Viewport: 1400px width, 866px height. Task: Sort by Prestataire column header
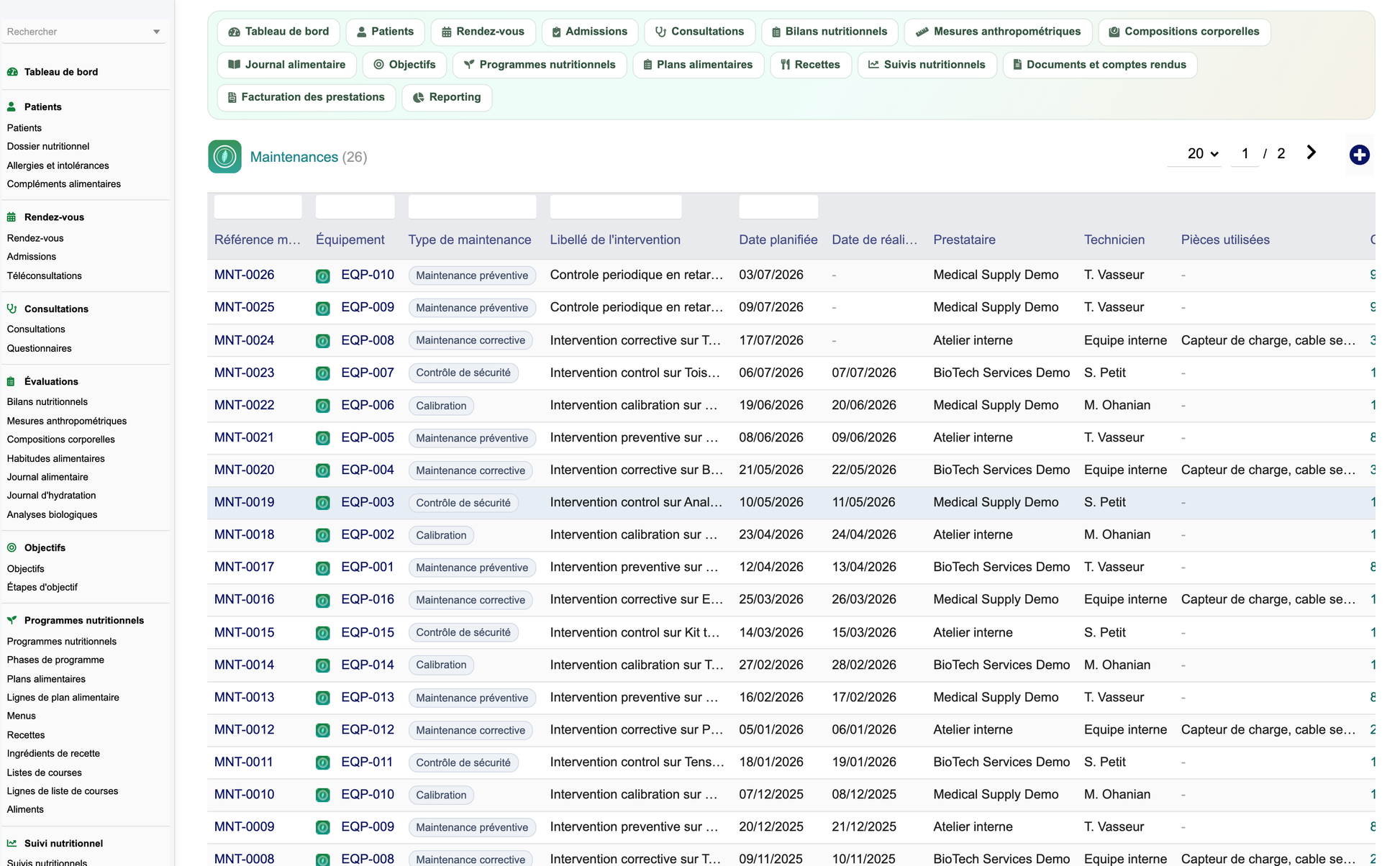point(964,240)
